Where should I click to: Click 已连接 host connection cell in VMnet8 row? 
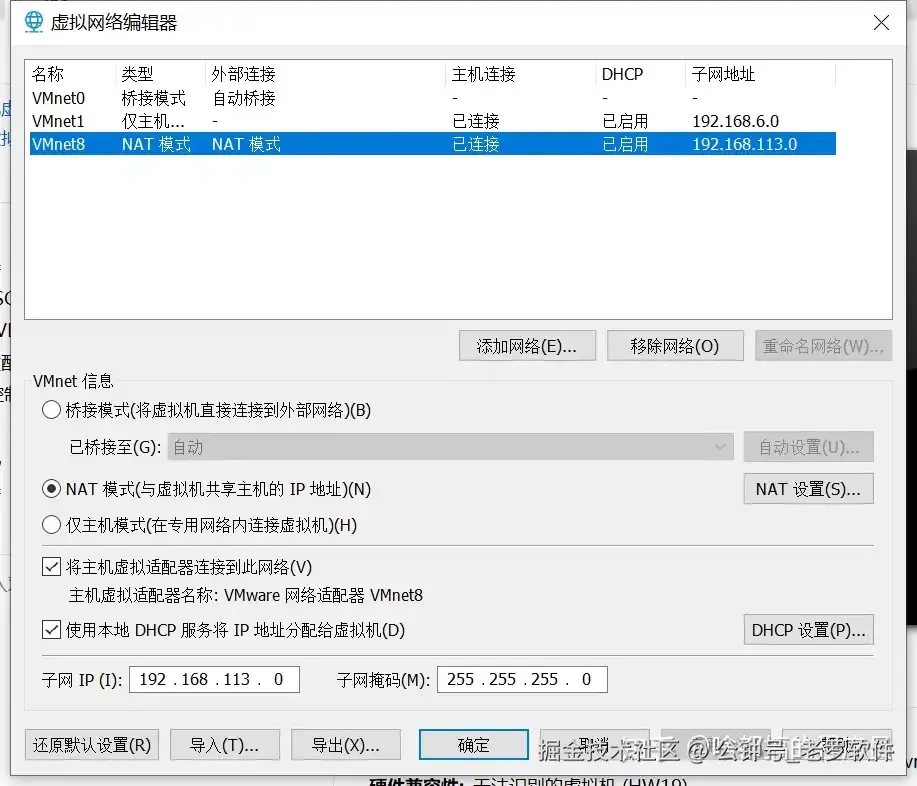coord(475,144)
